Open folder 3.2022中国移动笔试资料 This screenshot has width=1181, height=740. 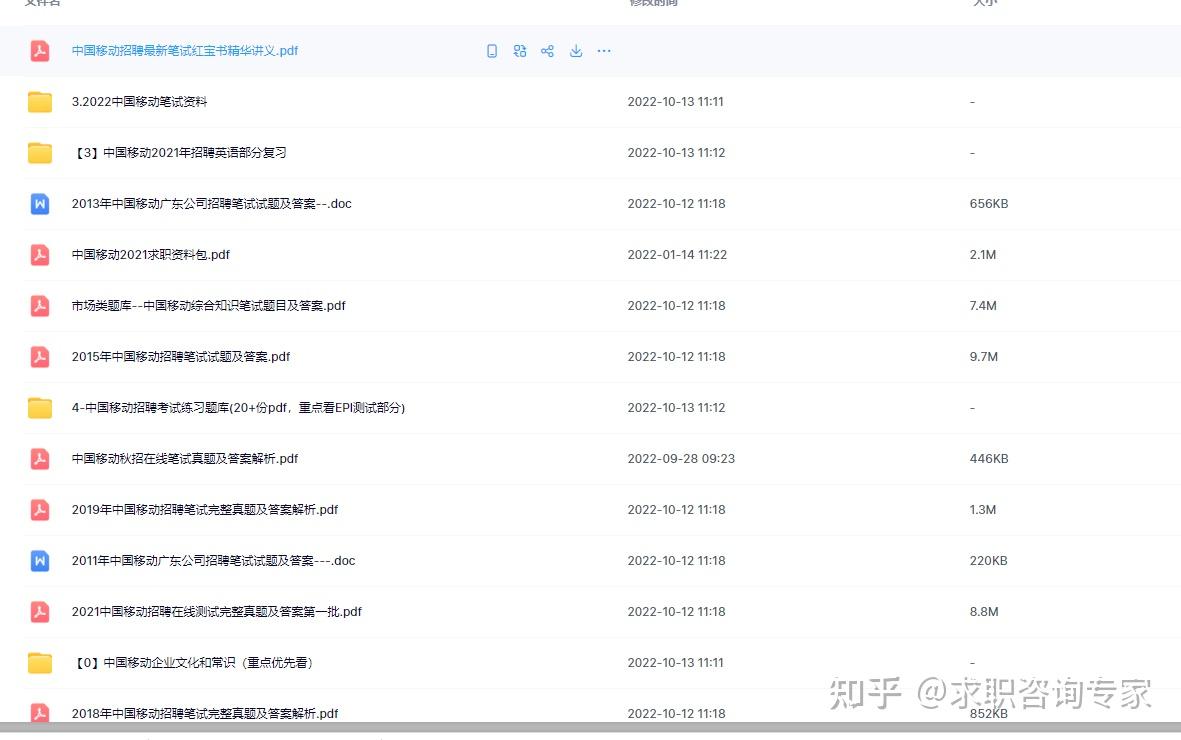[x=139, y=102]
